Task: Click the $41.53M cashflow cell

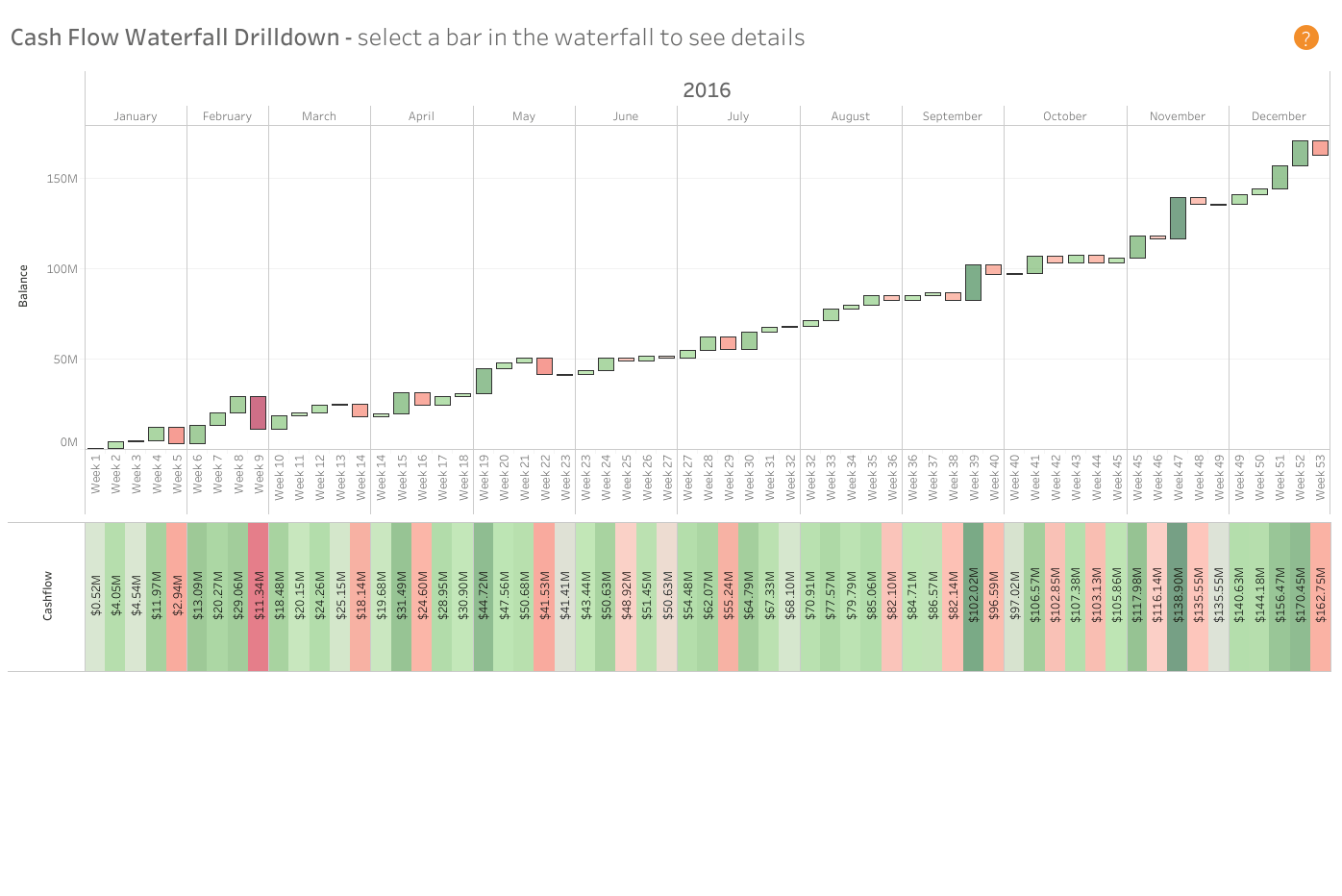Action: [x=544, y=597]
